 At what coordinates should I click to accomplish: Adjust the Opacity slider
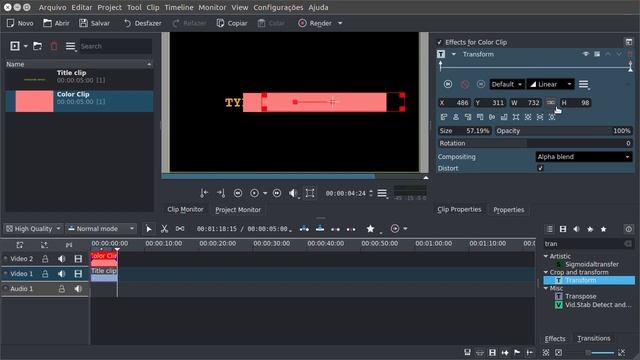(x=563, y=131)
